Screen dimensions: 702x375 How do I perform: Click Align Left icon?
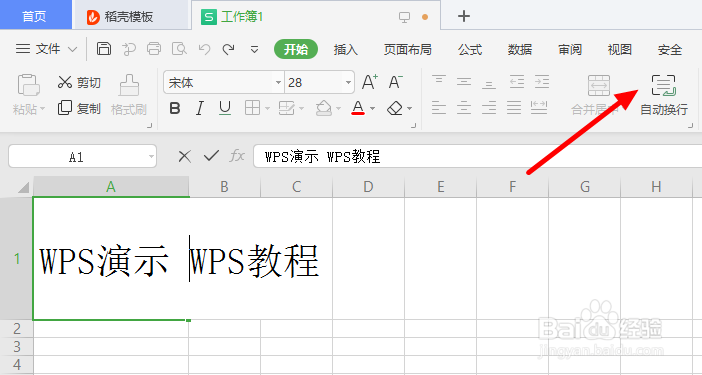(439, 107)
